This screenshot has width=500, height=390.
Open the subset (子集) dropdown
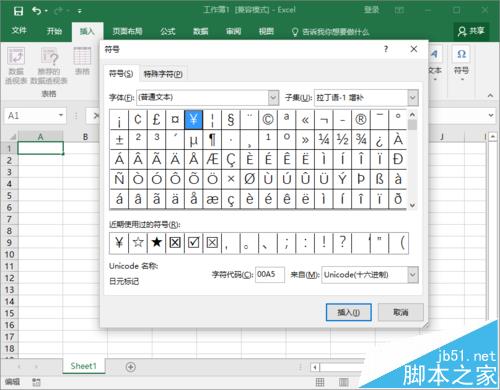tap(413, 98)
